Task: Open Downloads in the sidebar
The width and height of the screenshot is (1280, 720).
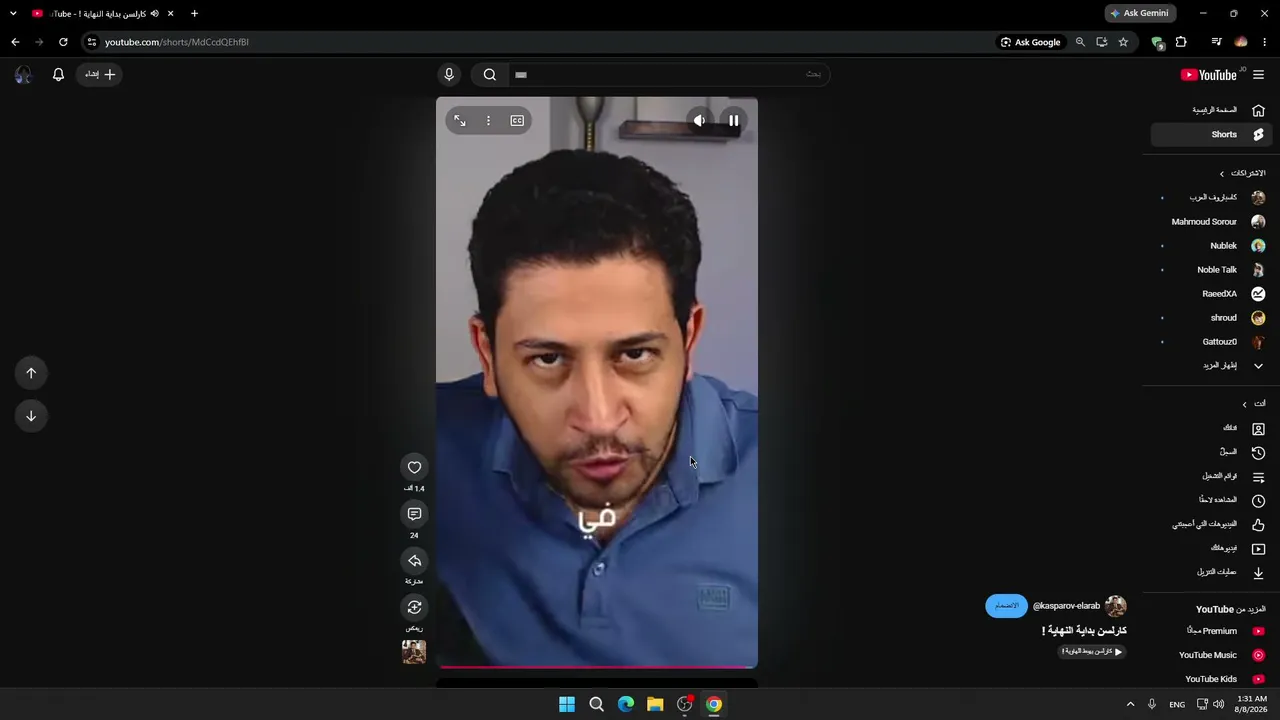Action: [x=1211, y=572]
